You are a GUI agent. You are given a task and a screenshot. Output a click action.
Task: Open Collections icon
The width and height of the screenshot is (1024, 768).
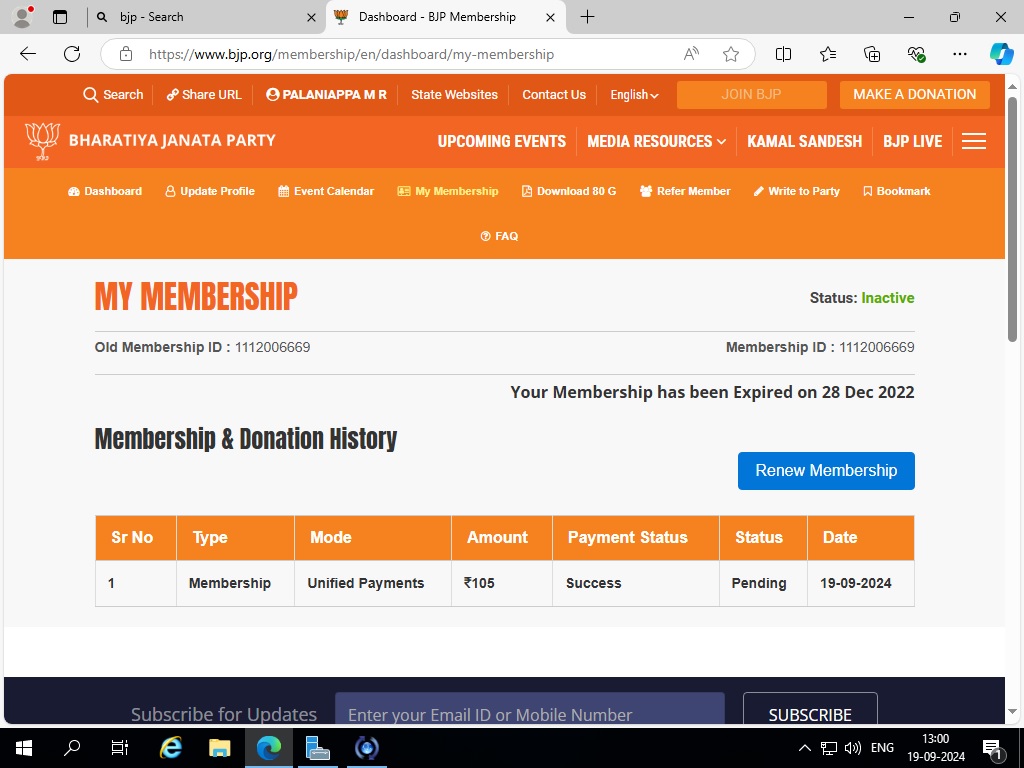(x=872, y=54)
